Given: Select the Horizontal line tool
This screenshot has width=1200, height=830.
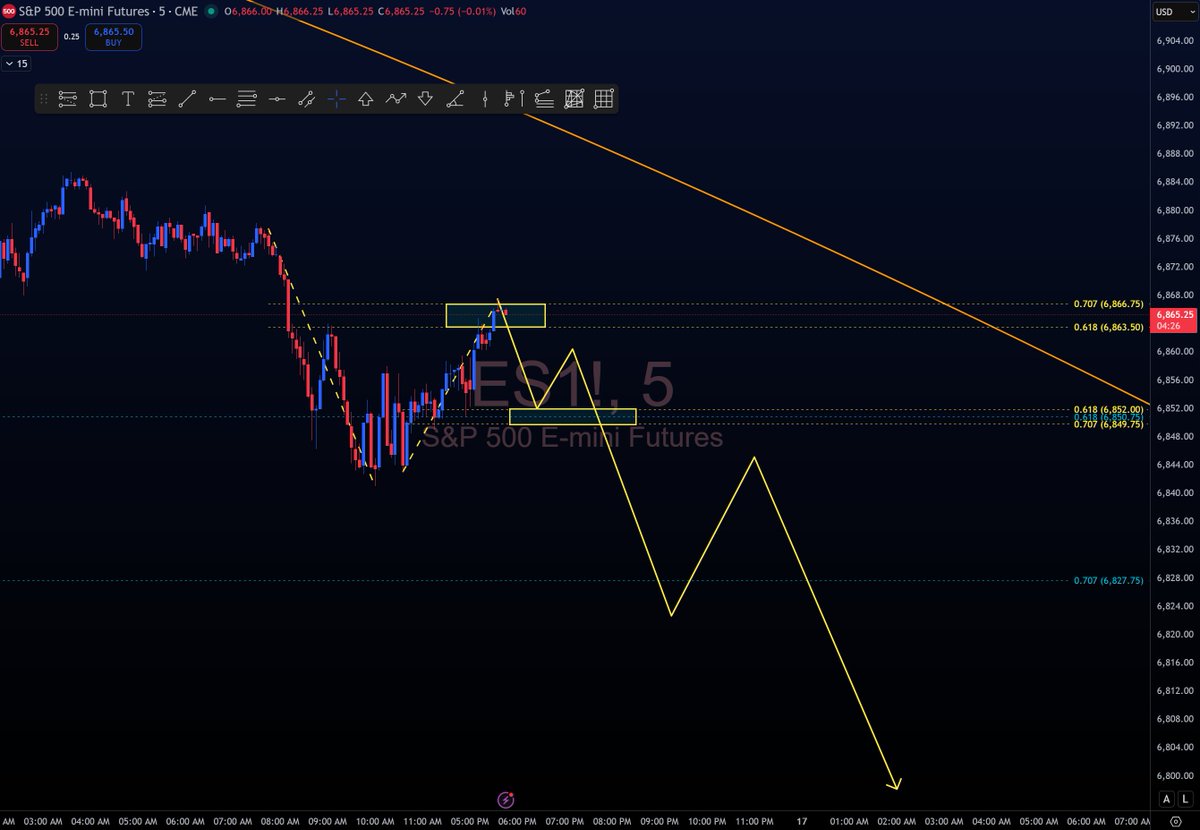Looking at the screenshot, I should (x=277, y=98).
